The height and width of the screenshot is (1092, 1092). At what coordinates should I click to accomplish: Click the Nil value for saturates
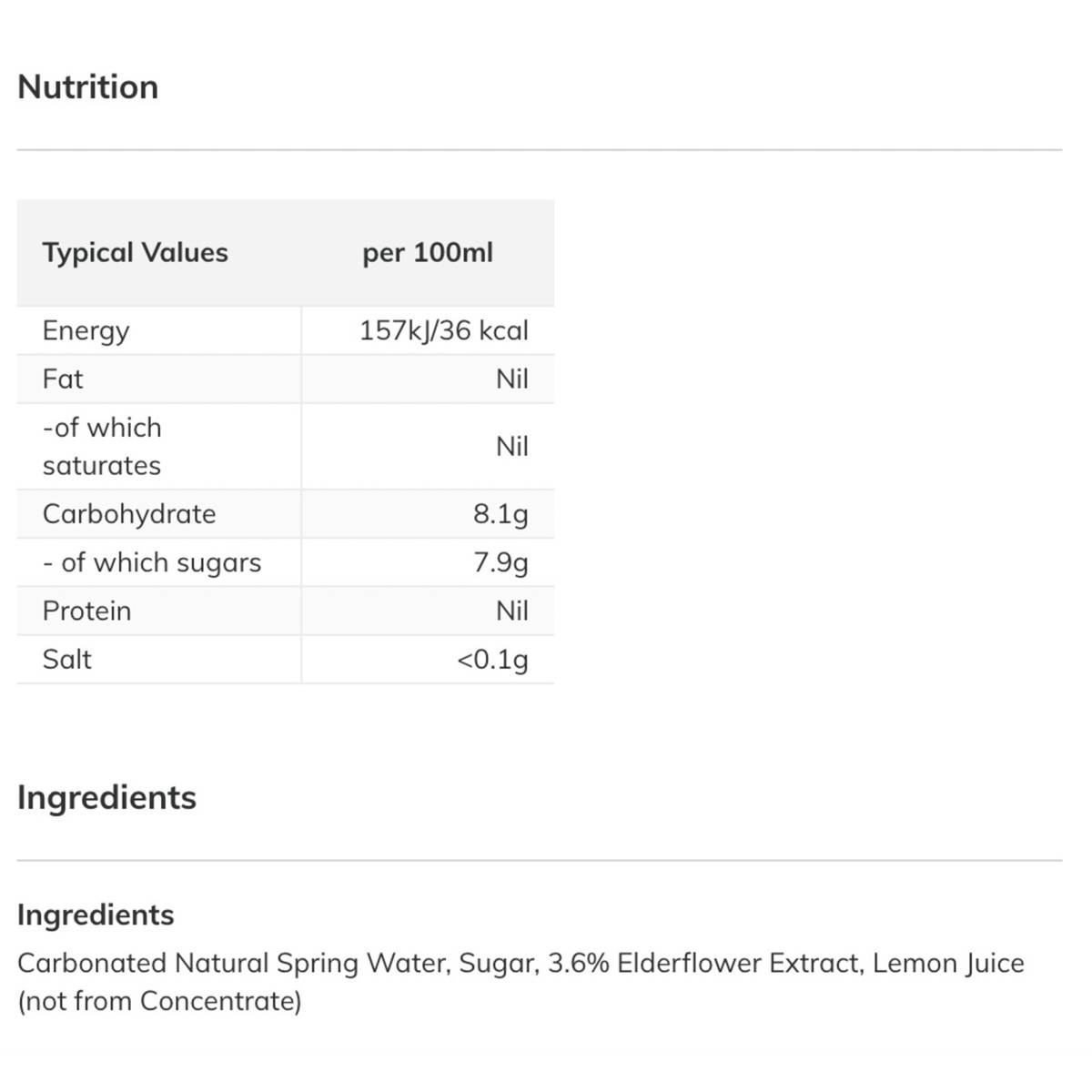click(511, 446)
